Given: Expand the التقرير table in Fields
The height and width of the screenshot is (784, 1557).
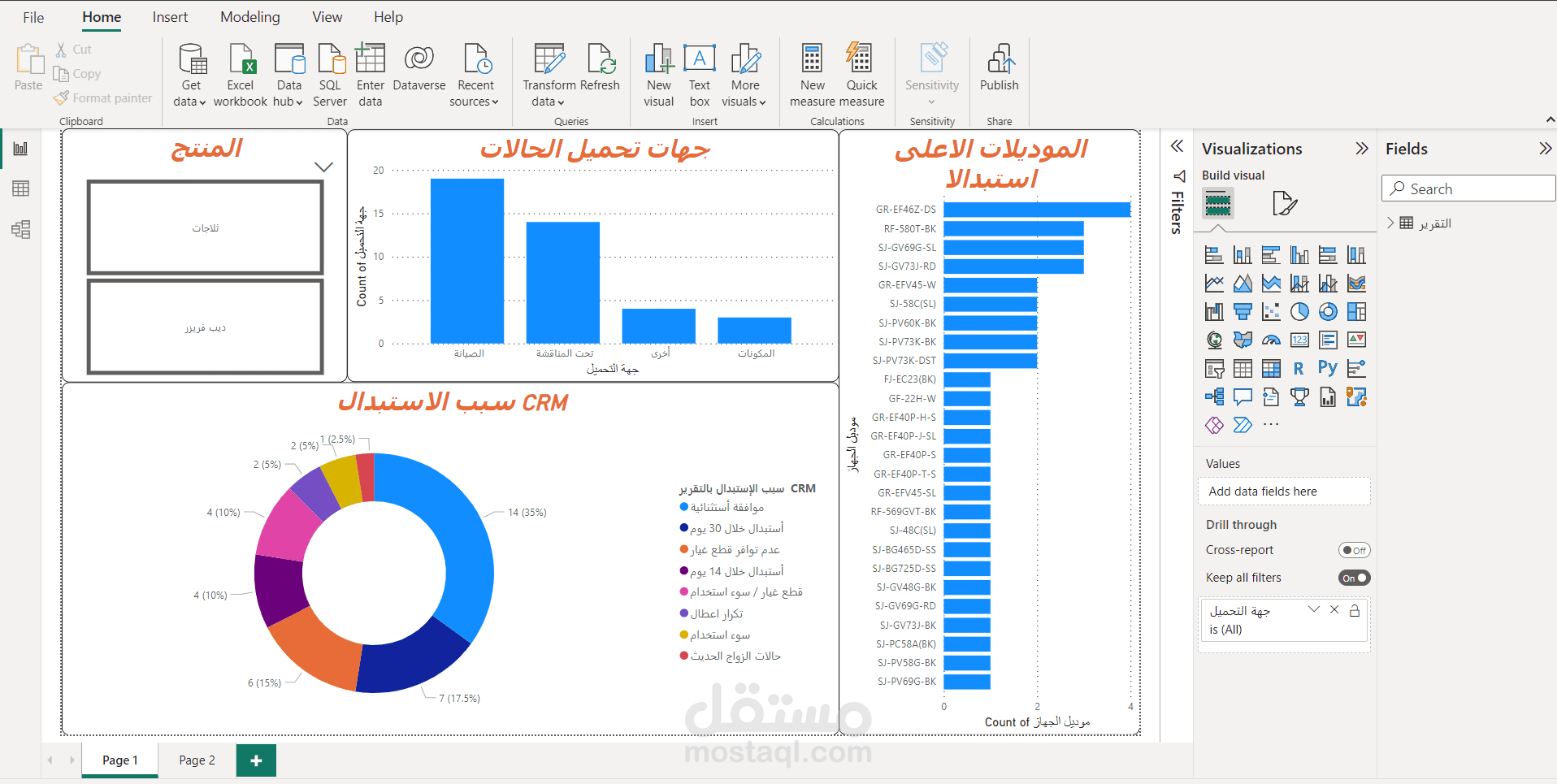Looking at the screenshot, I should click(1390, 223).
